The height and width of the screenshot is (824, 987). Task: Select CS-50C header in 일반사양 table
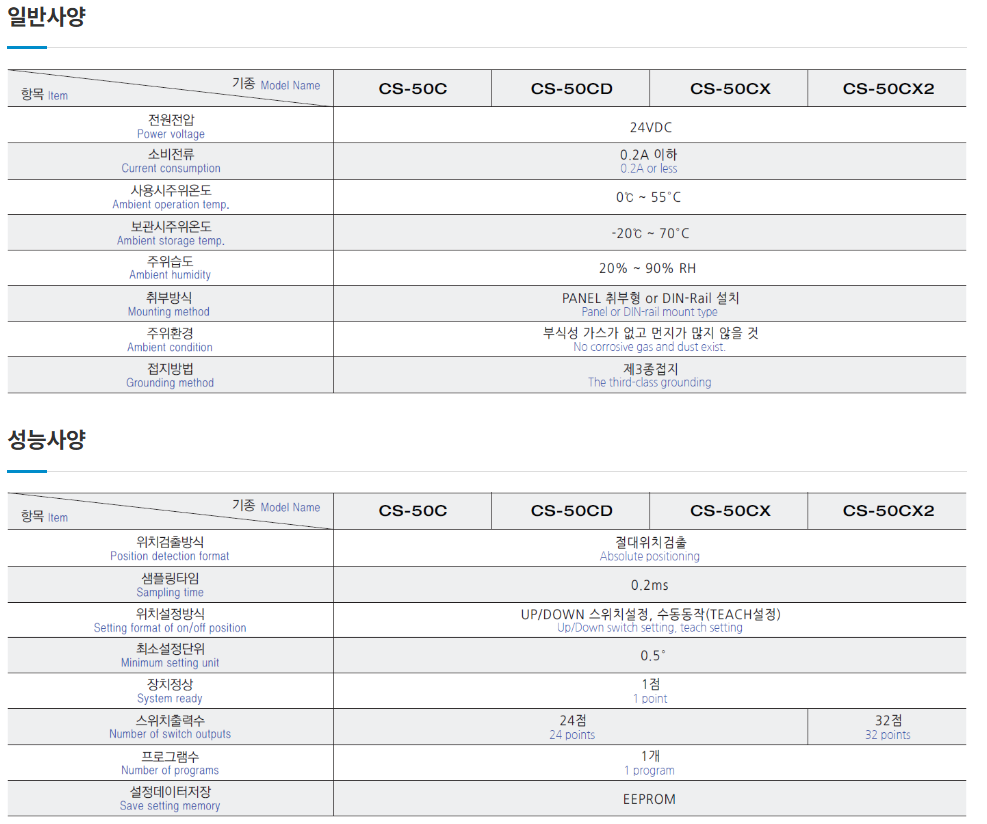pos(412,89)
